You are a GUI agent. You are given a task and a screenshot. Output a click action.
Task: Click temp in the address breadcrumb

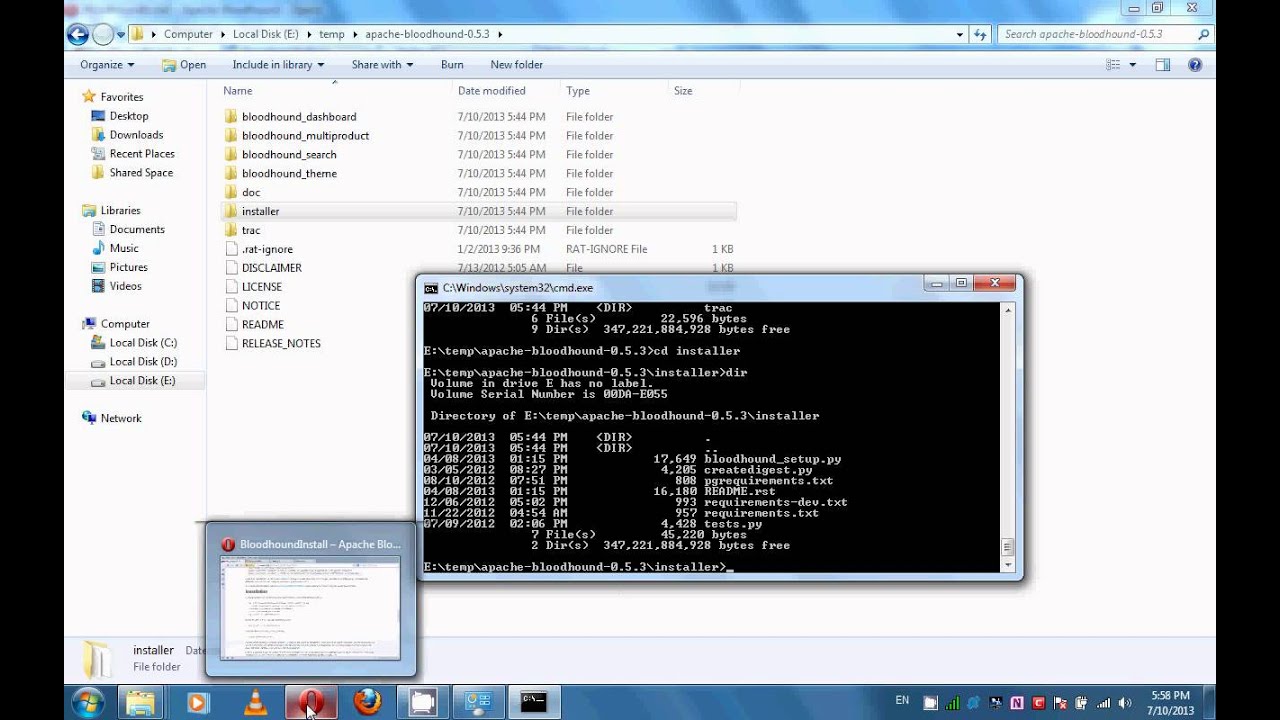click(331, 34)
